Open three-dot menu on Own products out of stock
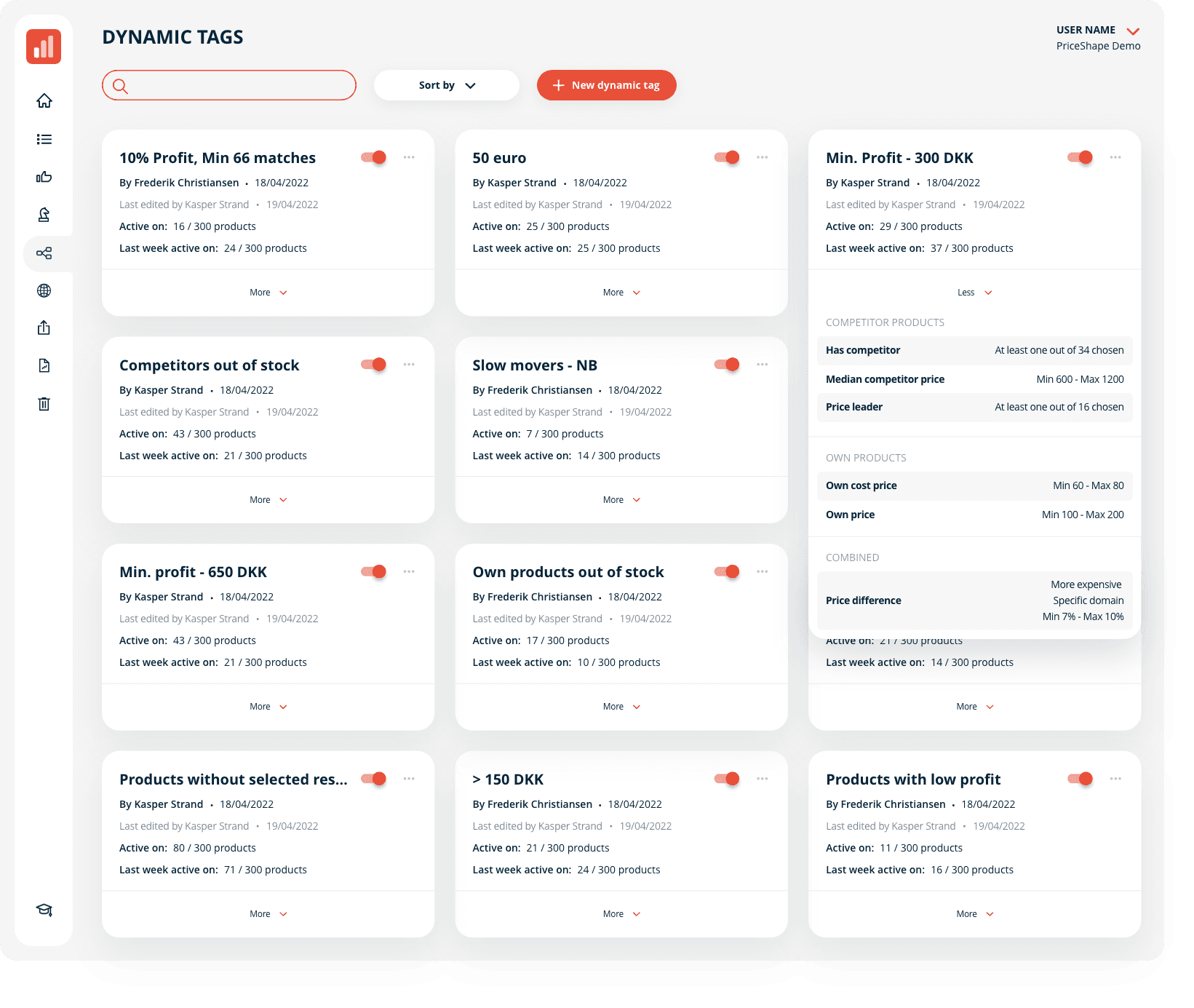The image size is (1194, 1008). 762,571
